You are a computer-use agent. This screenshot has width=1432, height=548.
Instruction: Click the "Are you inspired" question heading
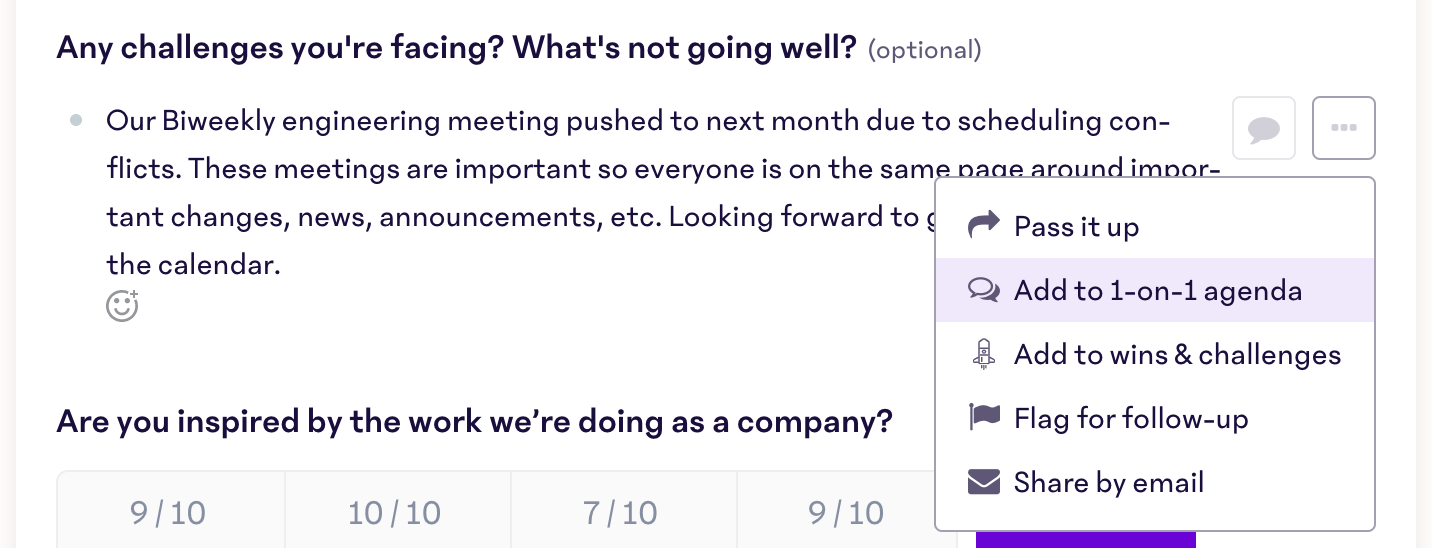pos(474,421)
